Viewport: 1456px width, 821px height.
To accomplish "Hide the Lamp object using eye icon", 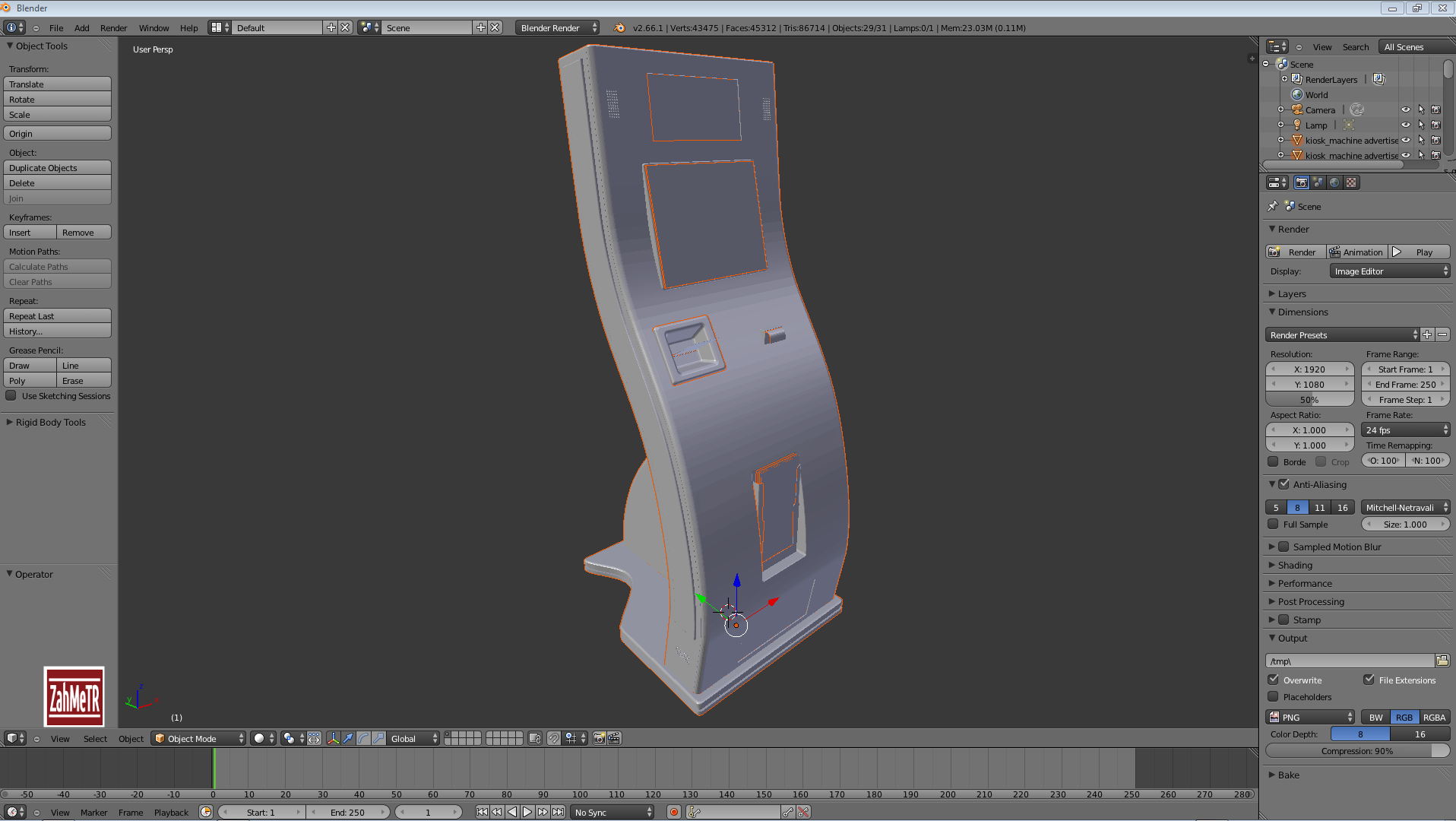I will tap(1405, 125).
